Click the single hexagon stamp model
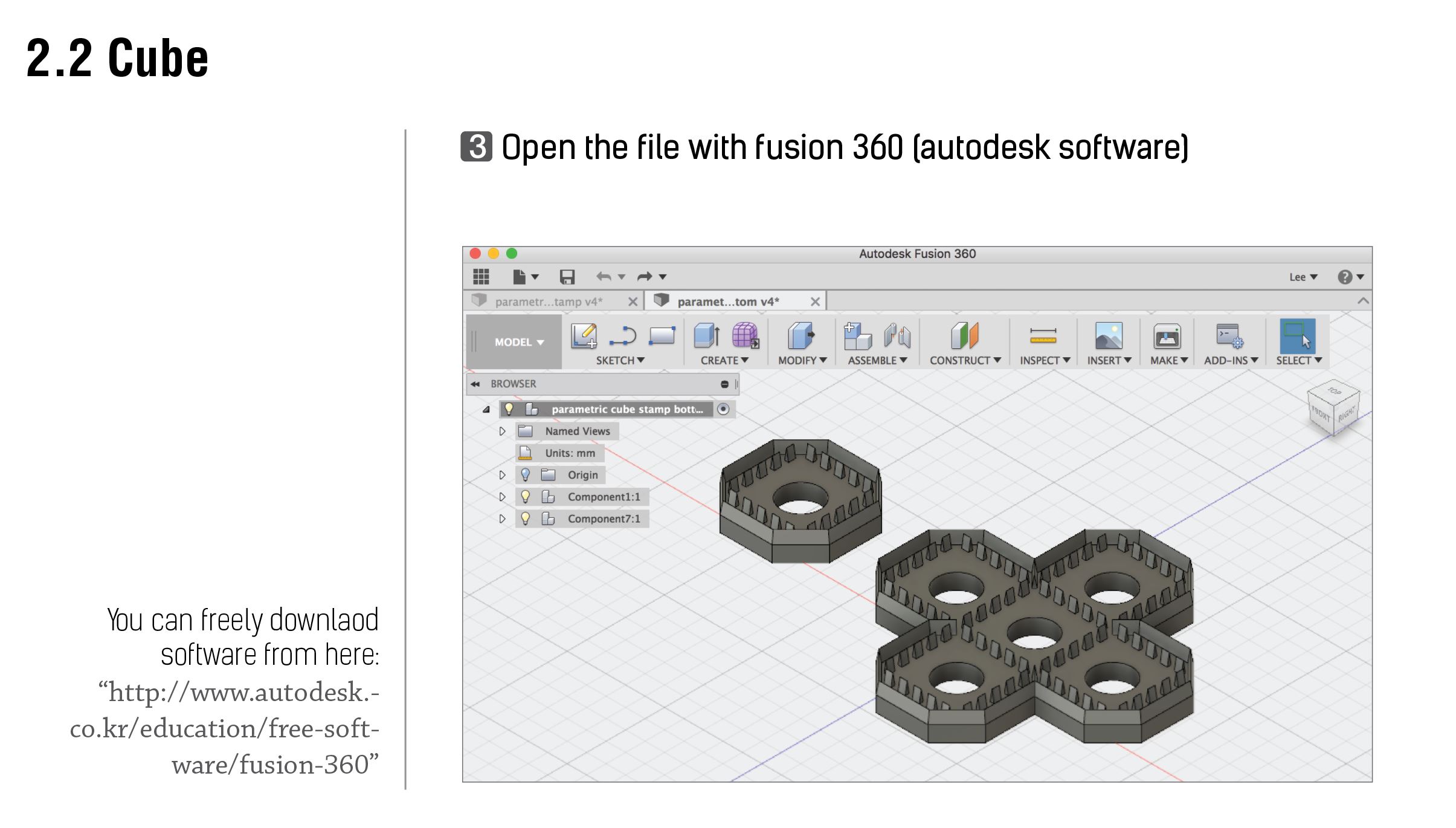 800,500
